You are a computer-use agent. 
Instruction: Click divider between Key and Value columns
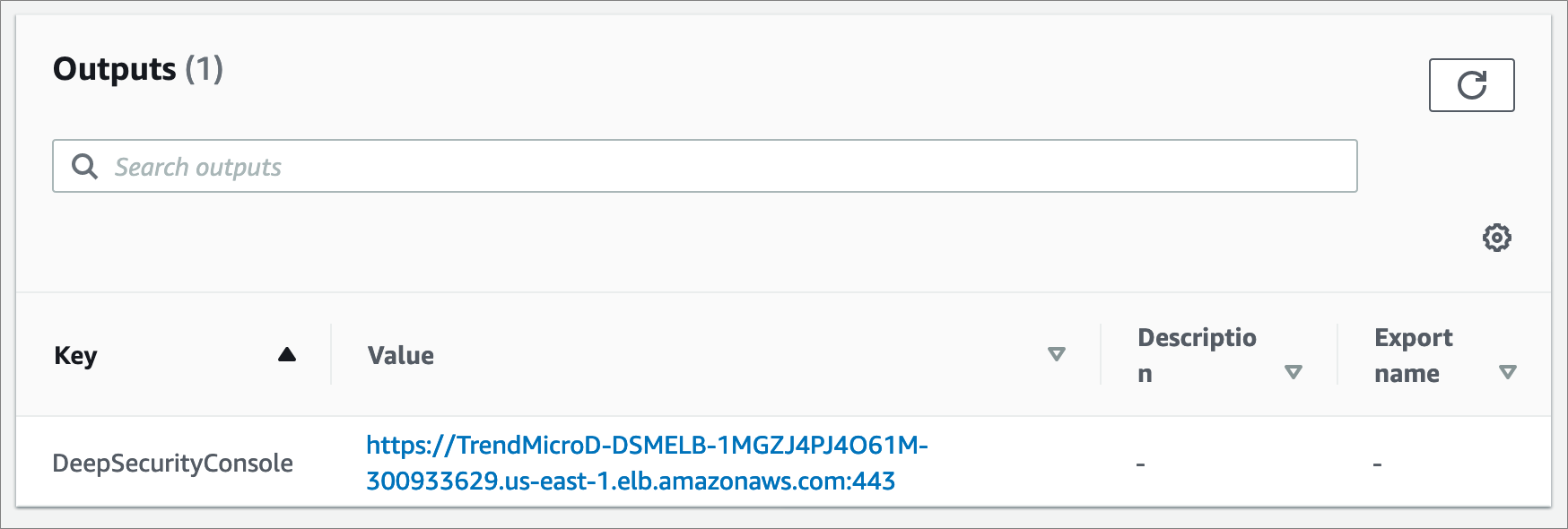click(x=331, y=355)
